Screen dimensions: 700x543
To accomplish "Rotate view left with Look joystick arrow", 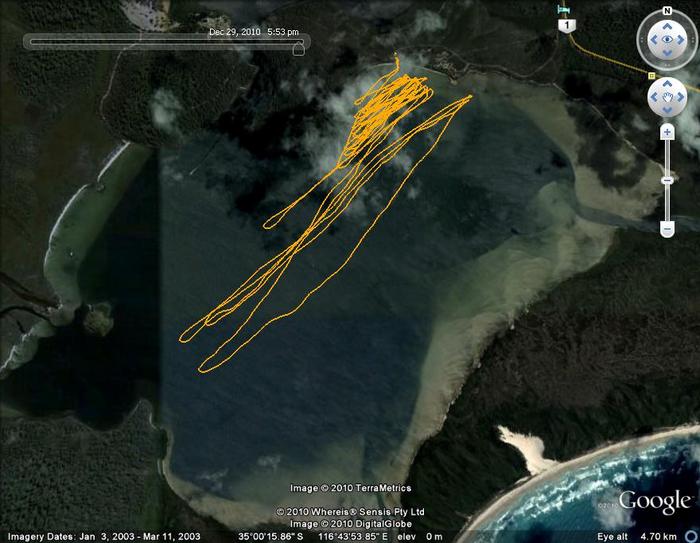I will pyautogui.click(x=651, y=41).
